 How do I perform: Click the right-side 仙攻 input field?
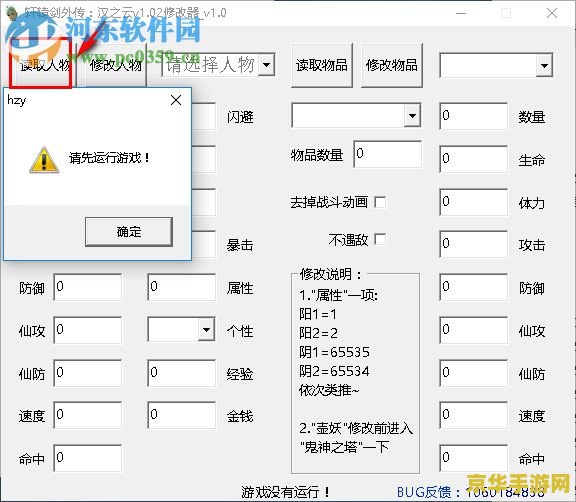[474, 330]
